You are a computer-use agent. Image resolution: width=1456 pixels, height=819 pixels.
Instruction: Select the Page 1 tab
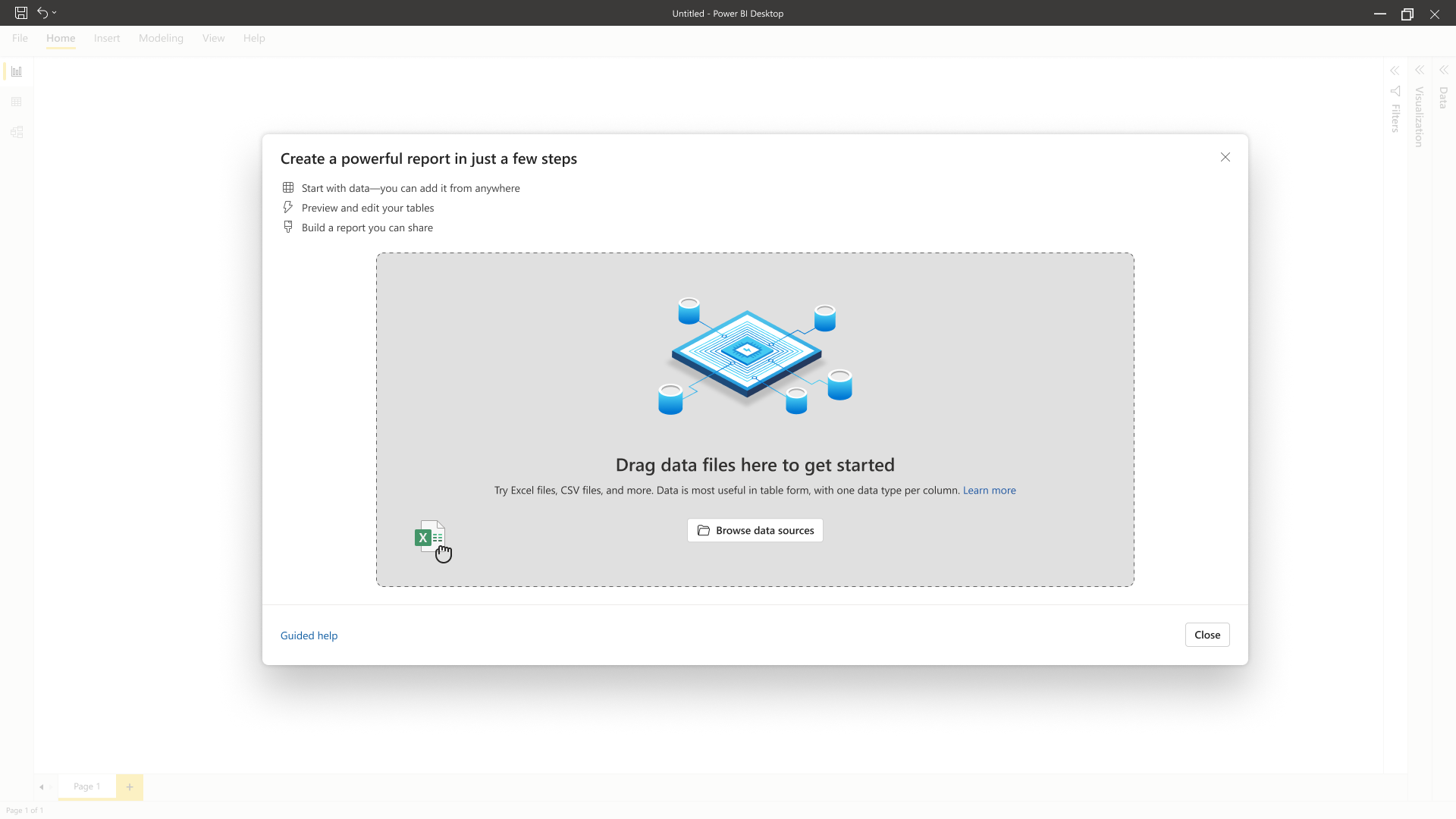(86, 786)
